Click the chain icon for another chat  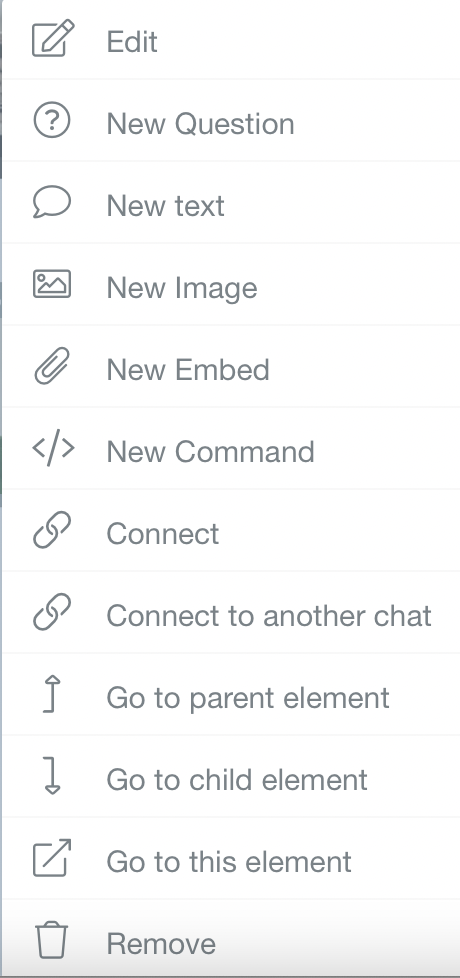point(52,612)
